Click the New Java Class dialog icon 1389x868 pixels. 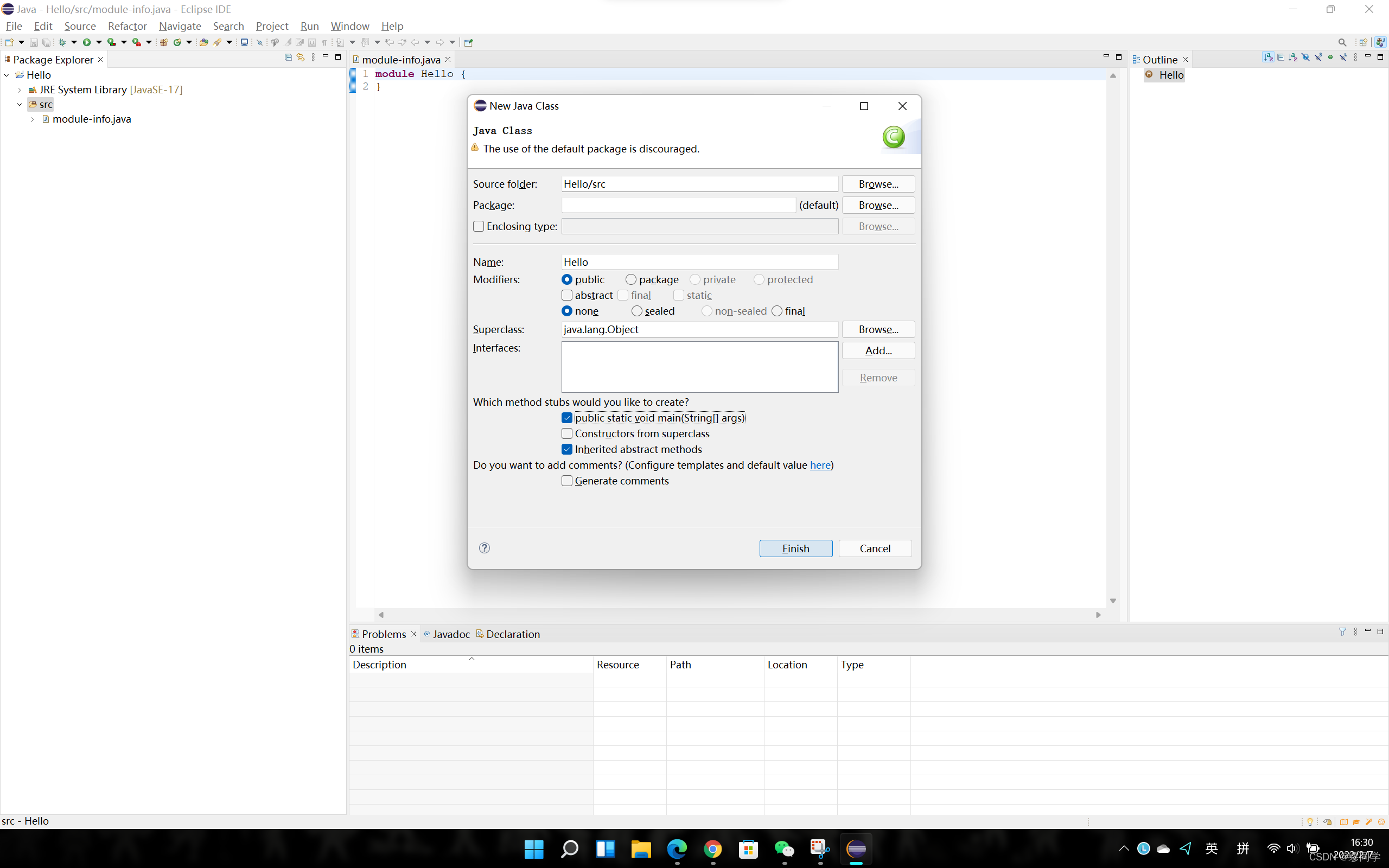(892, 136)
